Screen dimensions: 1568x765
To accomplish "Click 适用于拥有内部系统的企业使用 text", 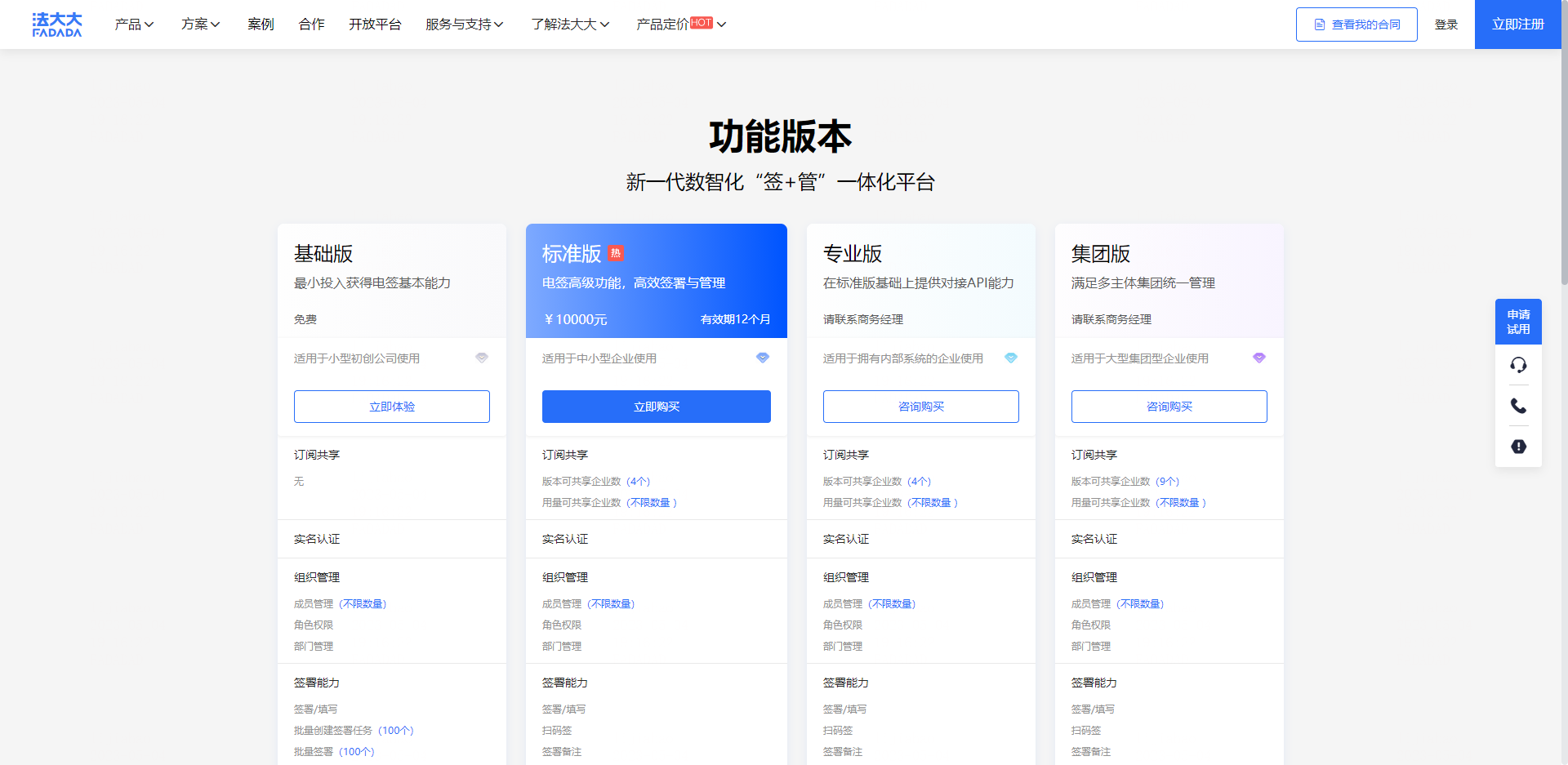I will click(x=903, y=358).
